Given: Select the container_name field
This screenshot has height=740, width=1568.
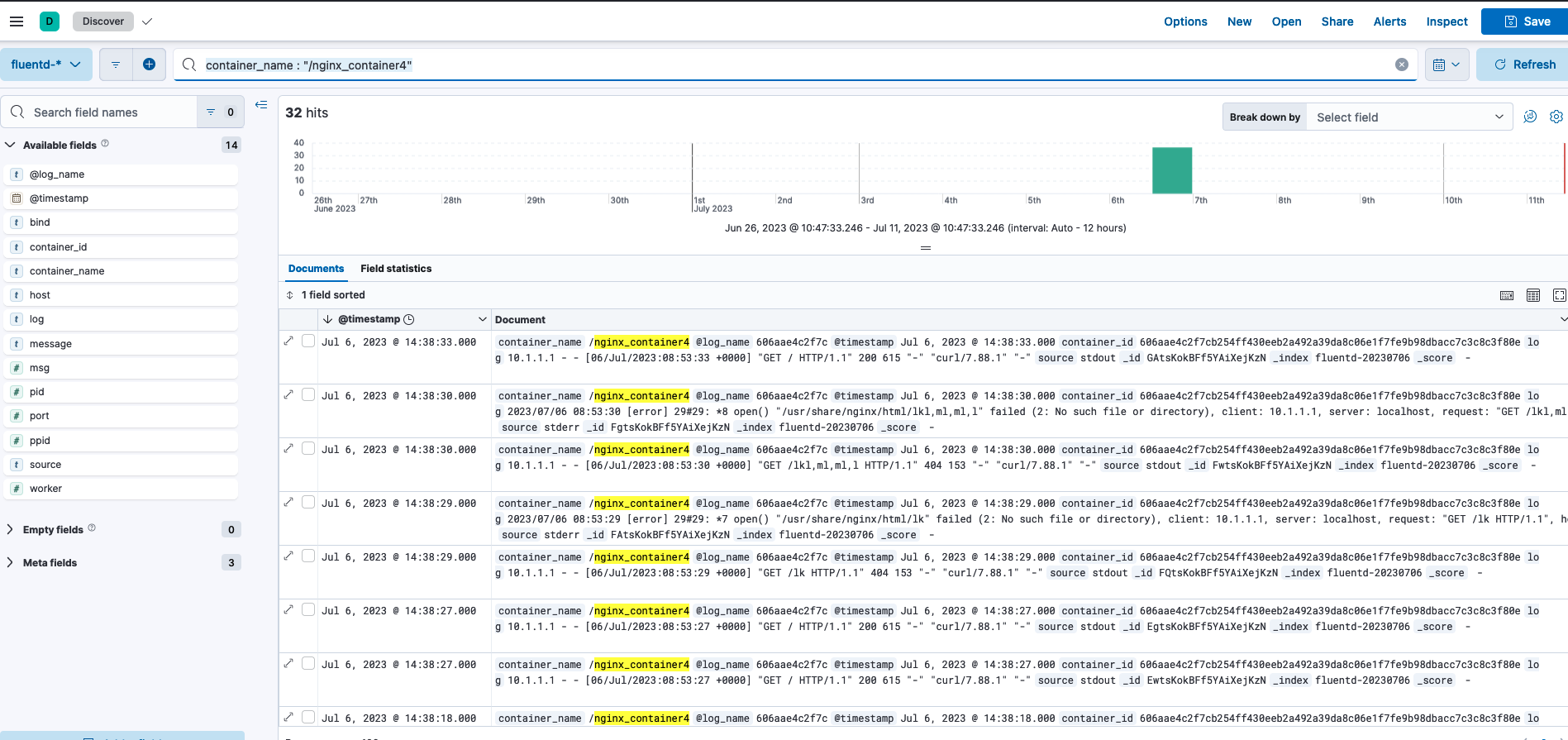Looking at the screenshot, I should click(x=122, y=271).
